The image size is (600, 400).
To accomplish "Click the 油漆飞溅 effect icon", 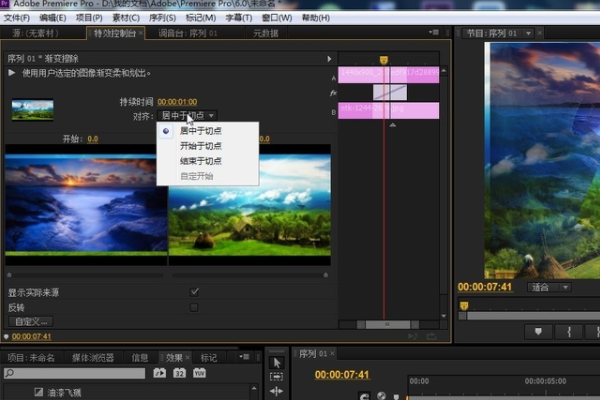I will 39,392.
